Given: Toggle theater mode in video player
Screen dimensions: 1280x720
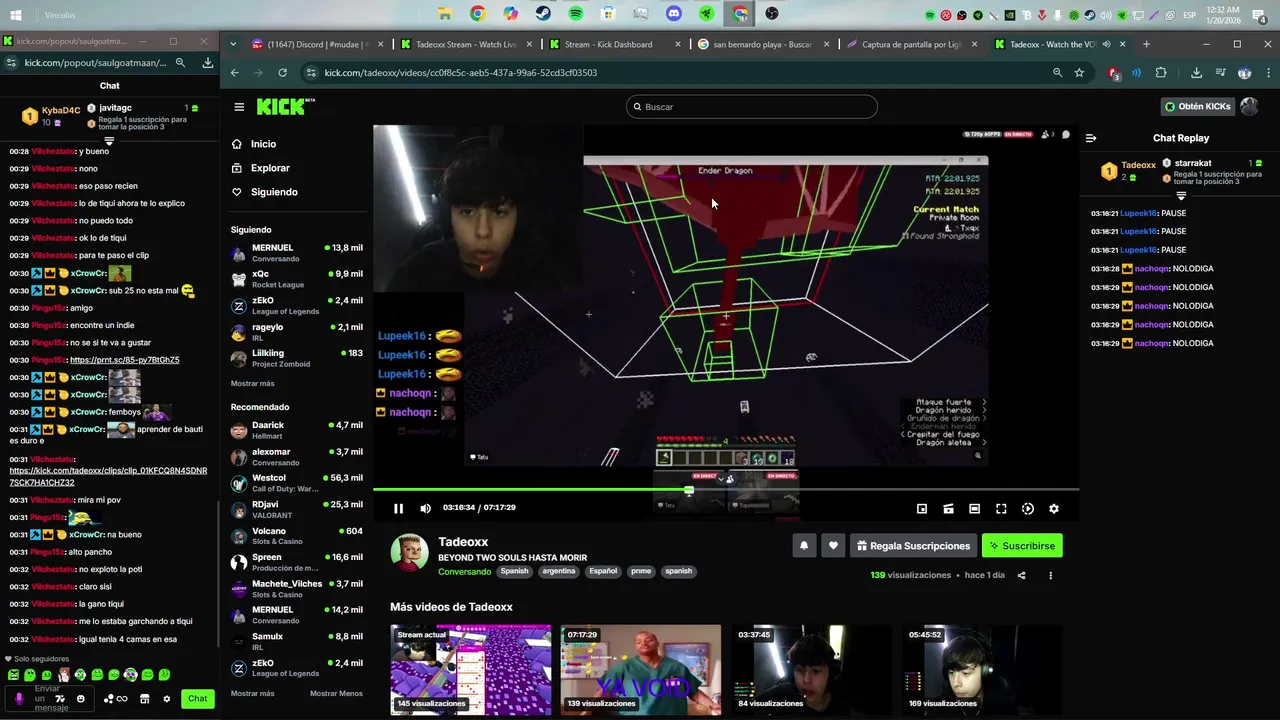Looking at the screenshot, I should point(975,509).
